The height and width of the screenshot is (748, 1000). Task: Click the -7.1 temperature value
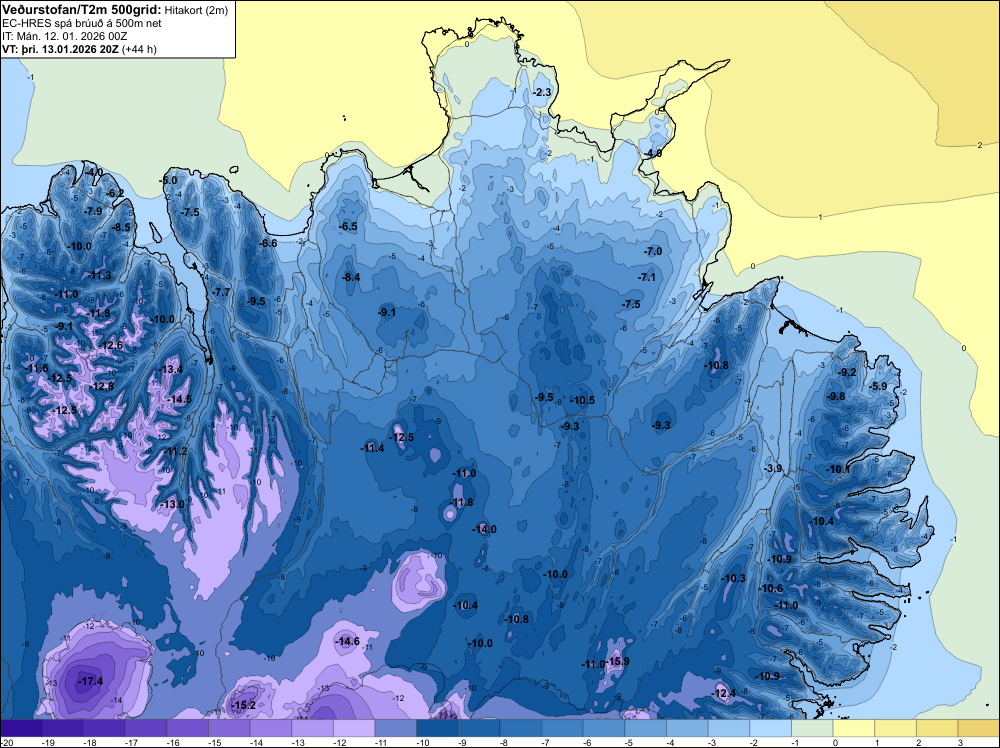click(x=647, y=277)
